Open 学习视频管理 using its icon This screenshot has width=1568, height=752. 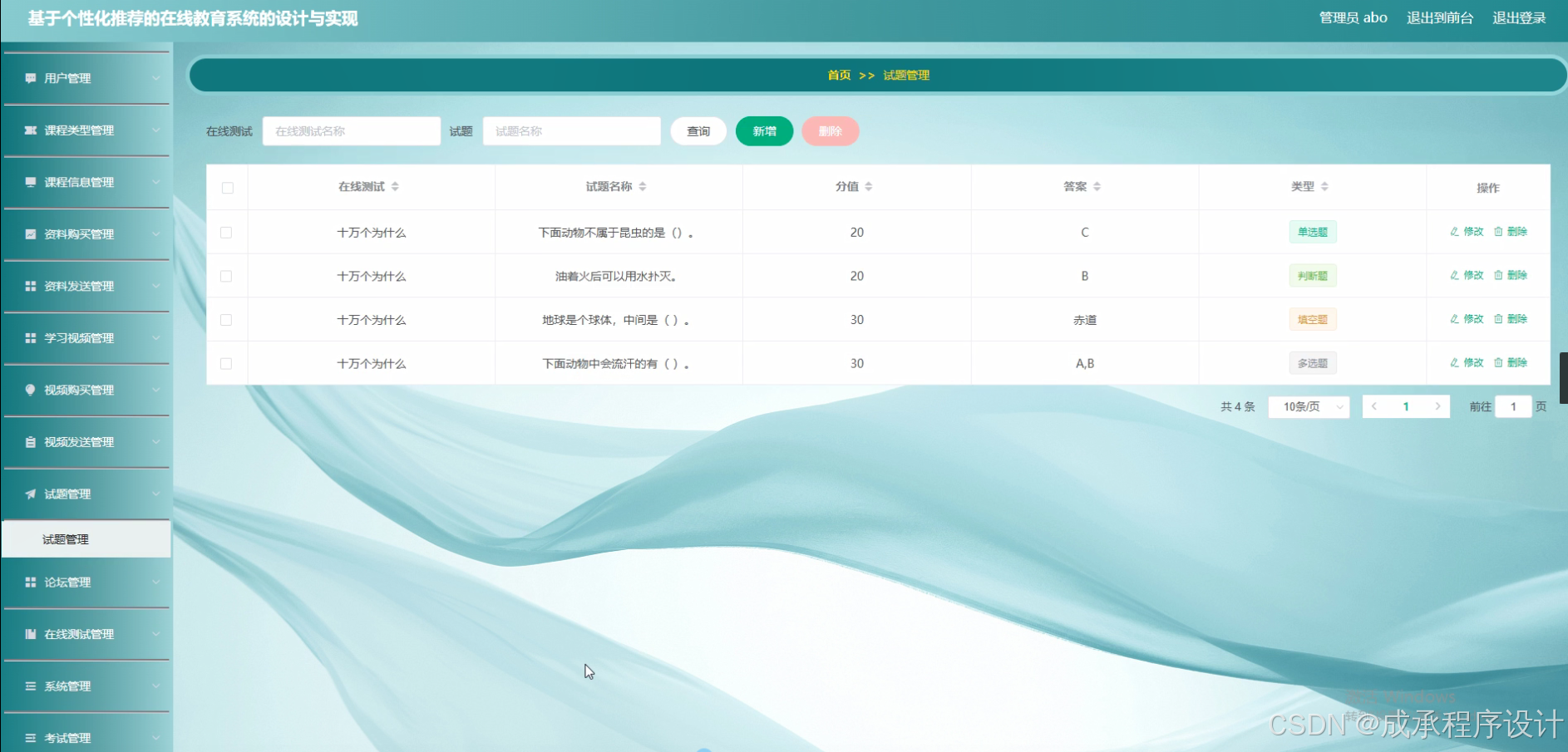coord(30,337)
